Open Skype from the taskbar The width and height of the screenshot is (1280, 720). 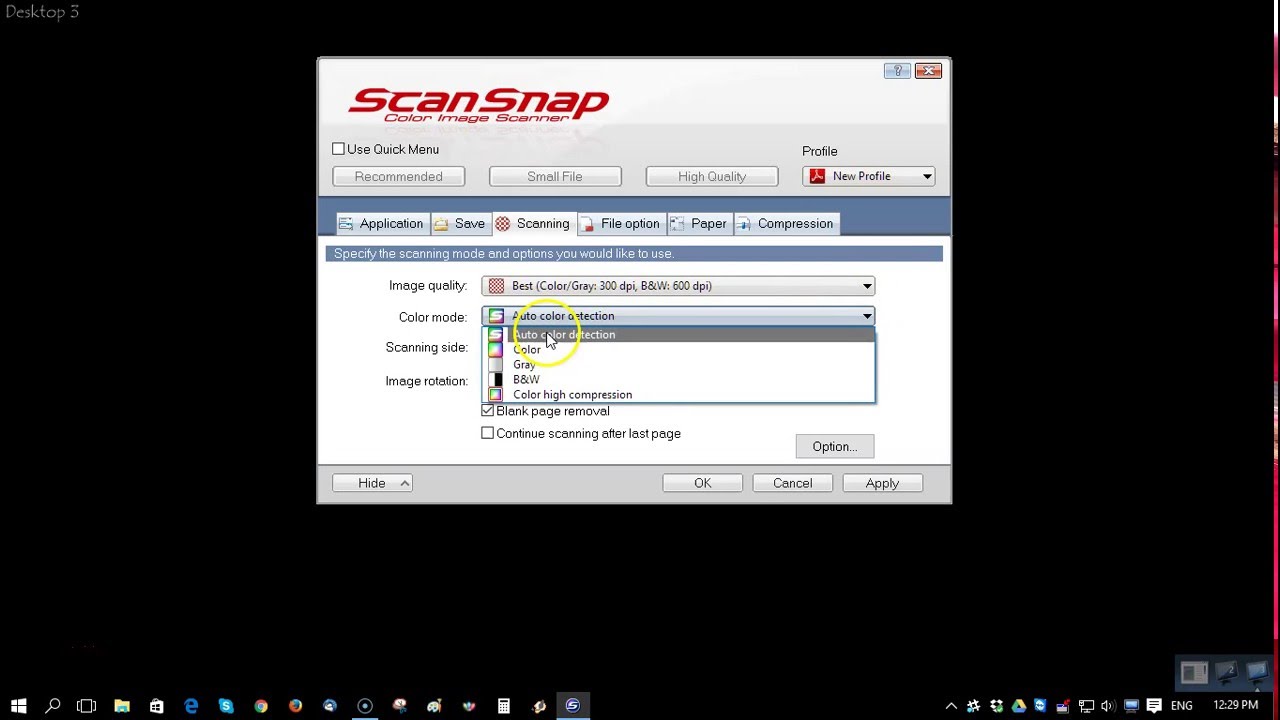pos(226,706)
